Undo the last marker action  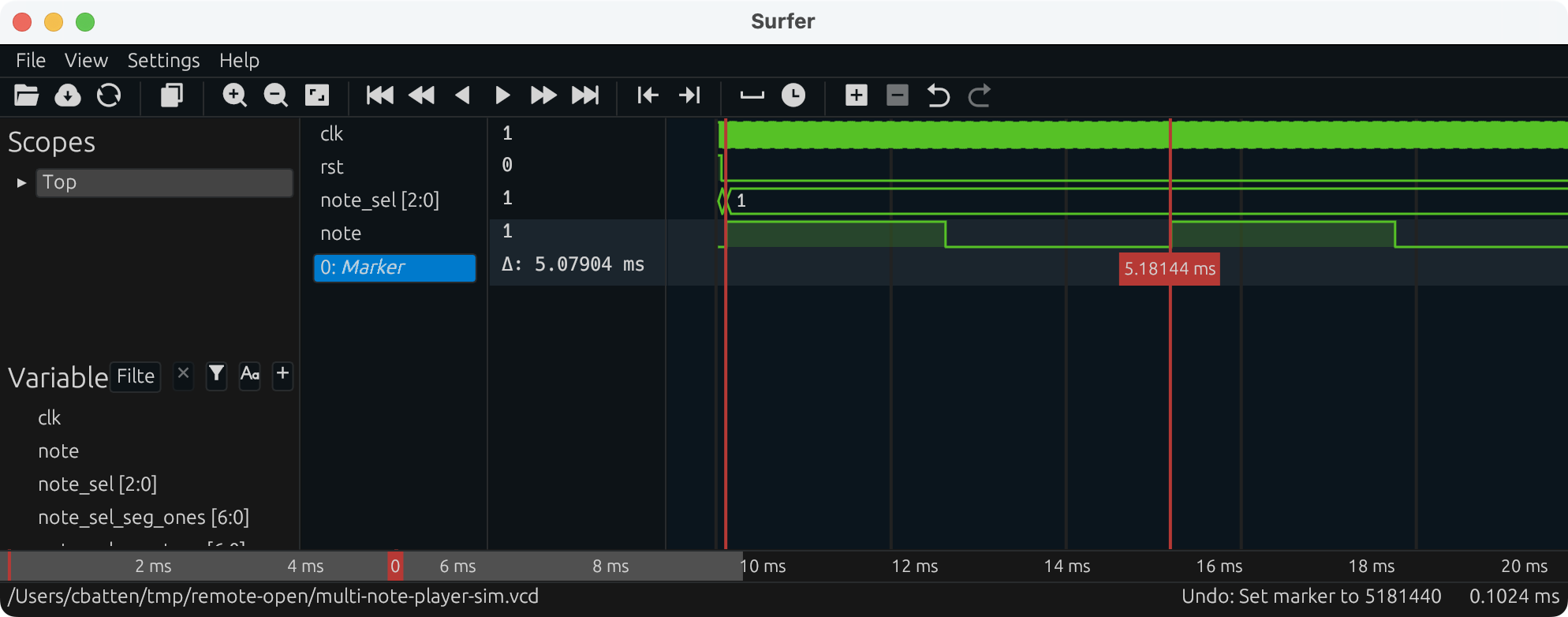[938, 95]
